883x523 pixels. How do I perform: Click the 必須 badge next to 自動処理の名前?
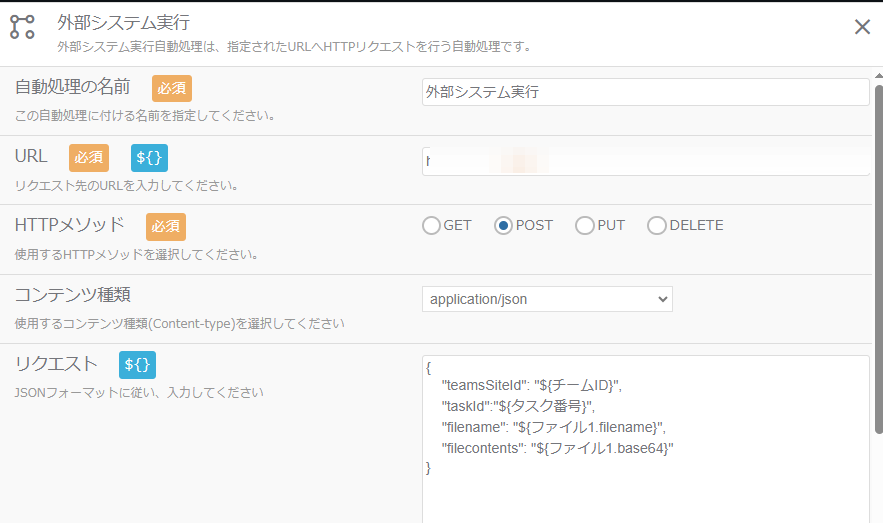[x=171, y=88]
